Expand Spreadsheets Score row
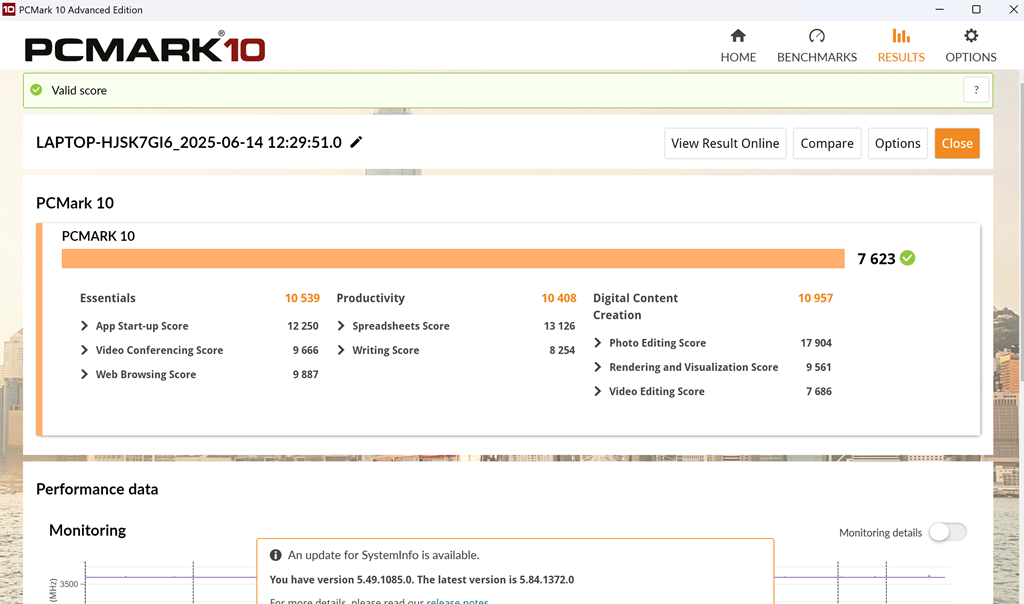Image resolution: width=1024 pixels, height=604 pixels. [x=342, y=326]
